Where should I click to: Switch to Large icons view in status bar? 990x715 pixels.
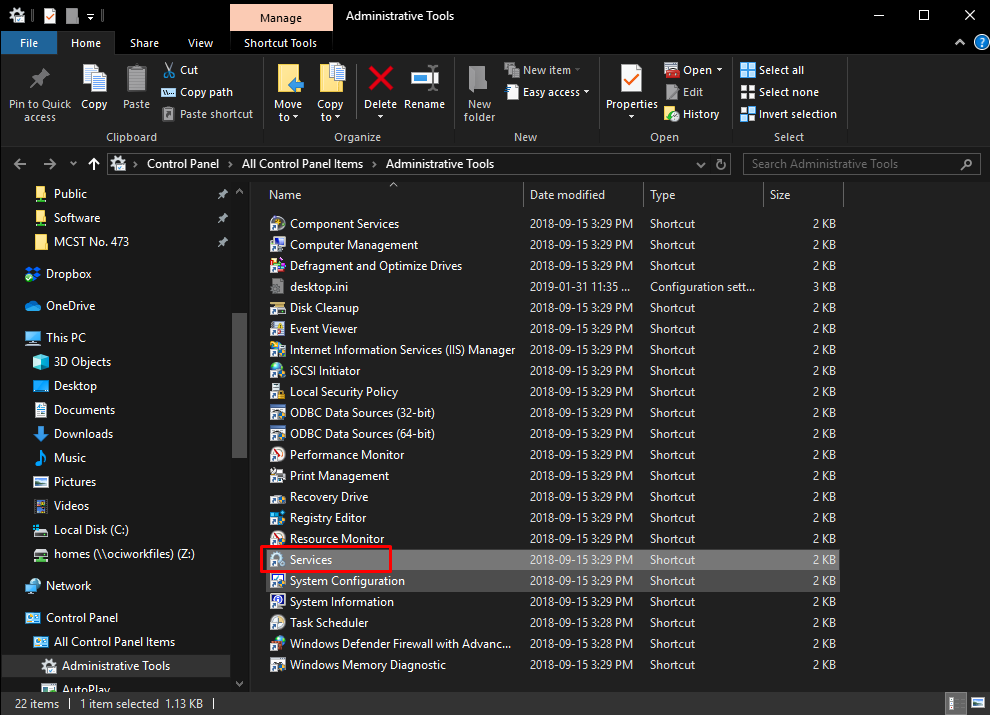click(978, 703)
